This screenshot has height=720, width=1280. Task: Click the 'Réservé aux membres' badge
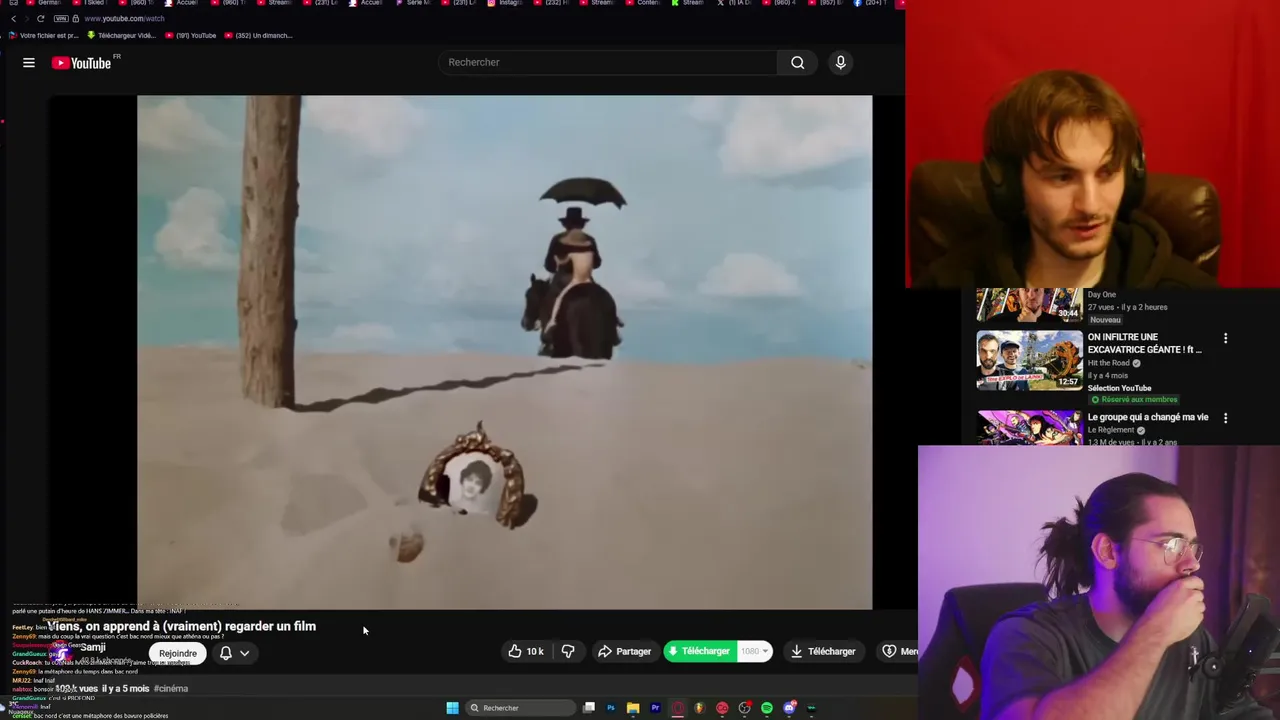(x=1134, y=399)
